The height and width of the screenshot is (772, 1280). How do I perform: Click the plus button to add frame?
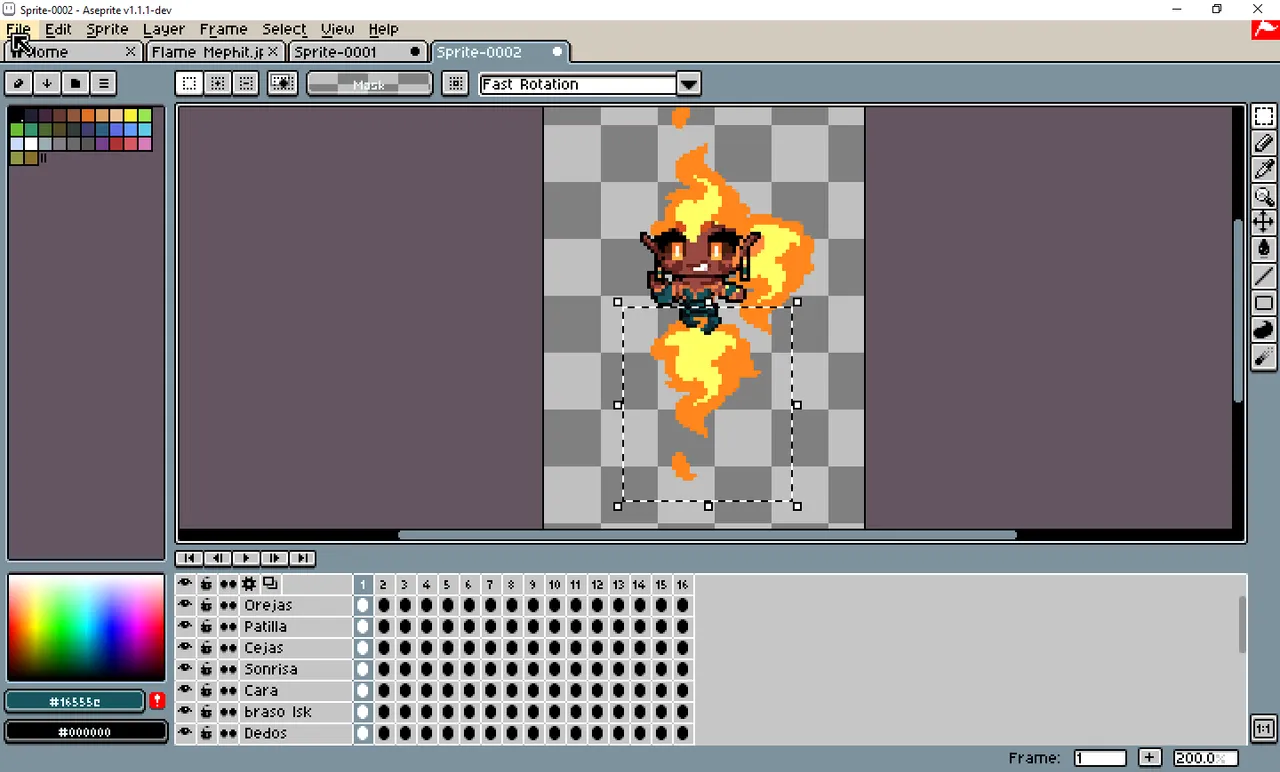tap(1149, 758)
